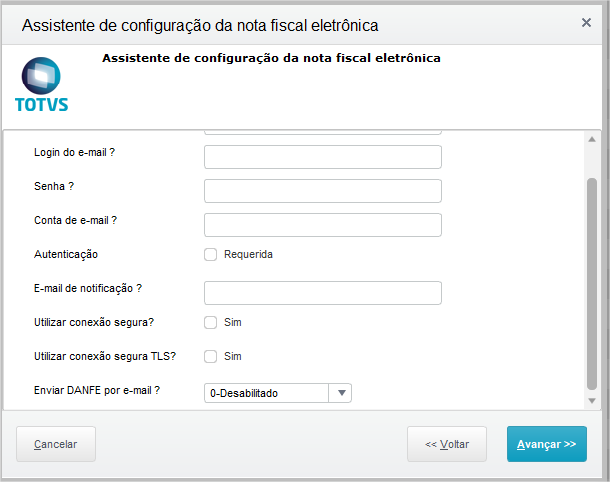The image size is (610, 482).
Task: Click the scrollbar up arrow
Action: 592,139
